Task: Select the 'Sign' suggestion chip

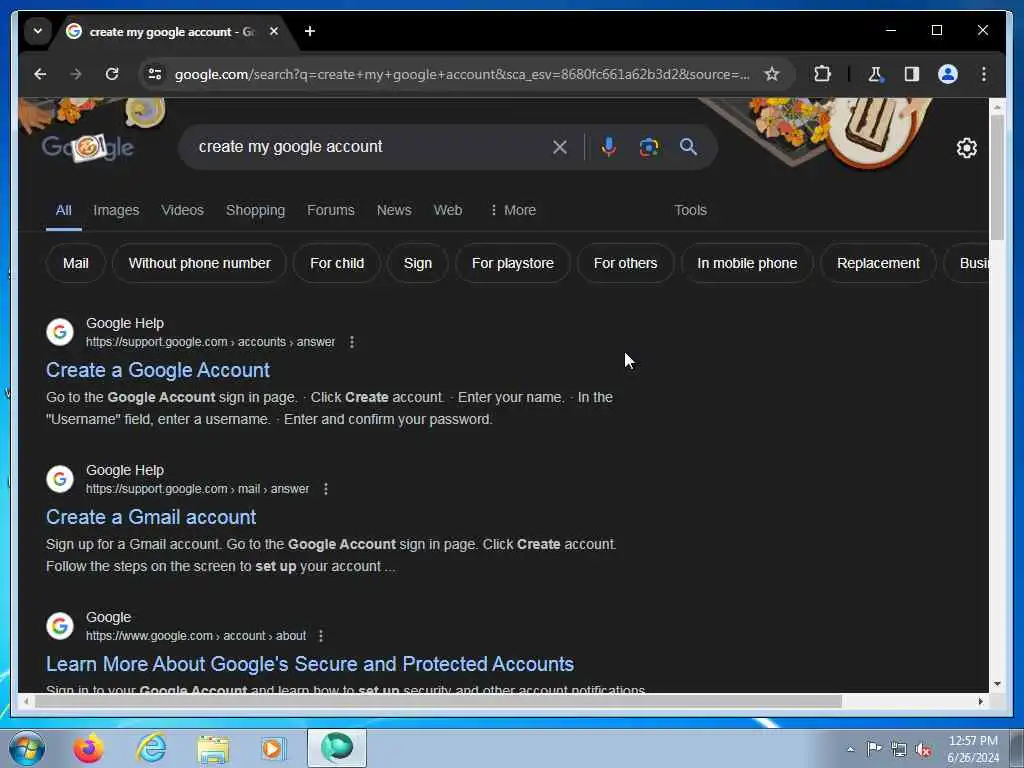Action: point(417,263)
